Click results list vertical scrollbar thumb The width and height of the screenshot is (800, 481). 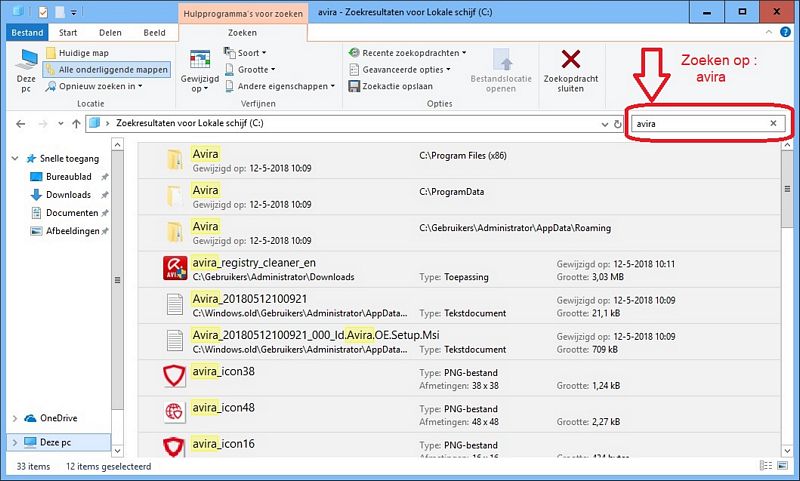click(x=787, y=190)
